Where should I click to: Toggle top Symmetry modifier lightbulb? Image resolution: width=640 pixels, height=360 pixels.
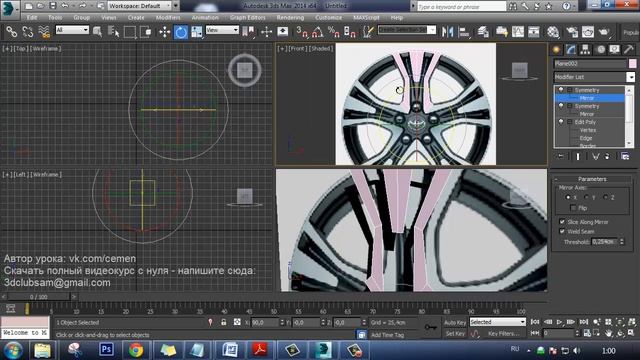[561, 89]
